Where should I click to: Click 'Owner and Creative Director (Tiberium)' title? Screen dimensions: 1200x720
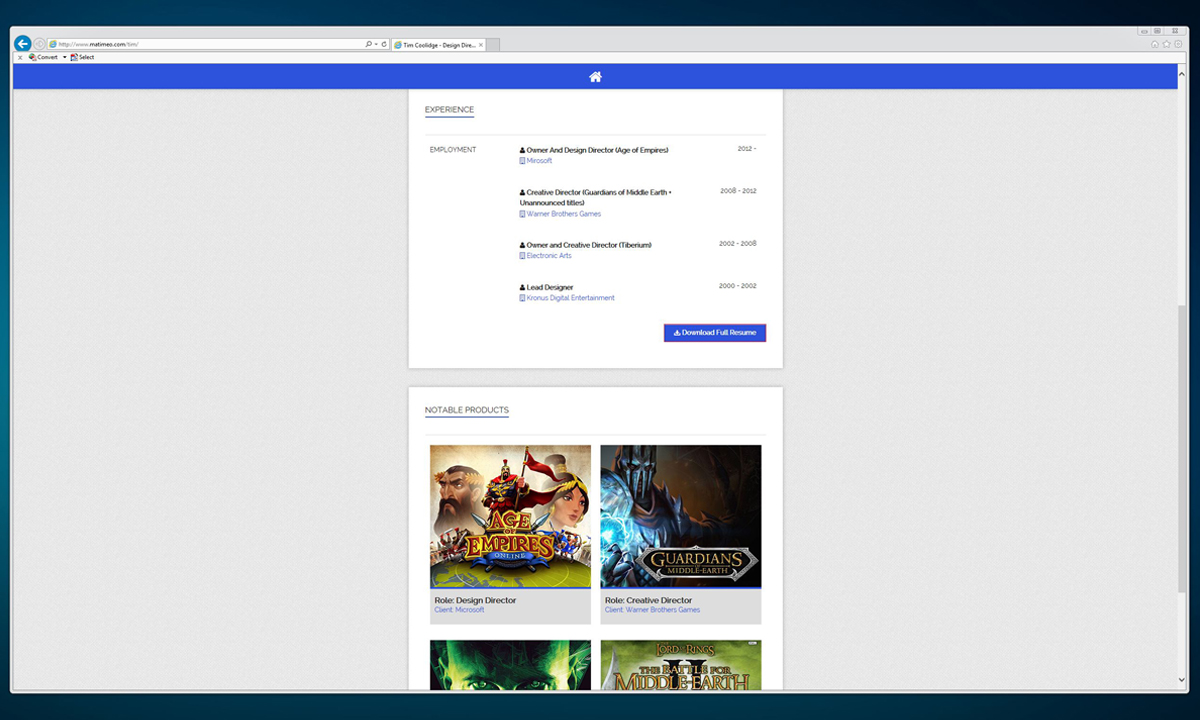coord(589,245)
